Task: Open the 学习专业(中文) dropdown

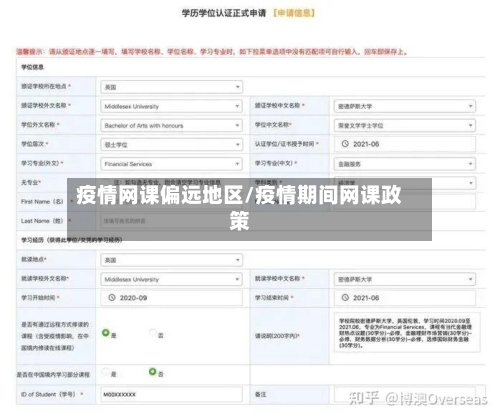Action: [x=405, y=164]
